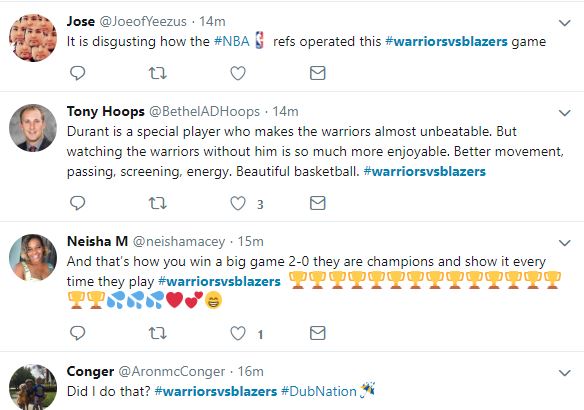This screenshot has width=584, height=410.
Task: Retweet Tony Hoops' tweet about Durant
Action: tap(158, 203)
